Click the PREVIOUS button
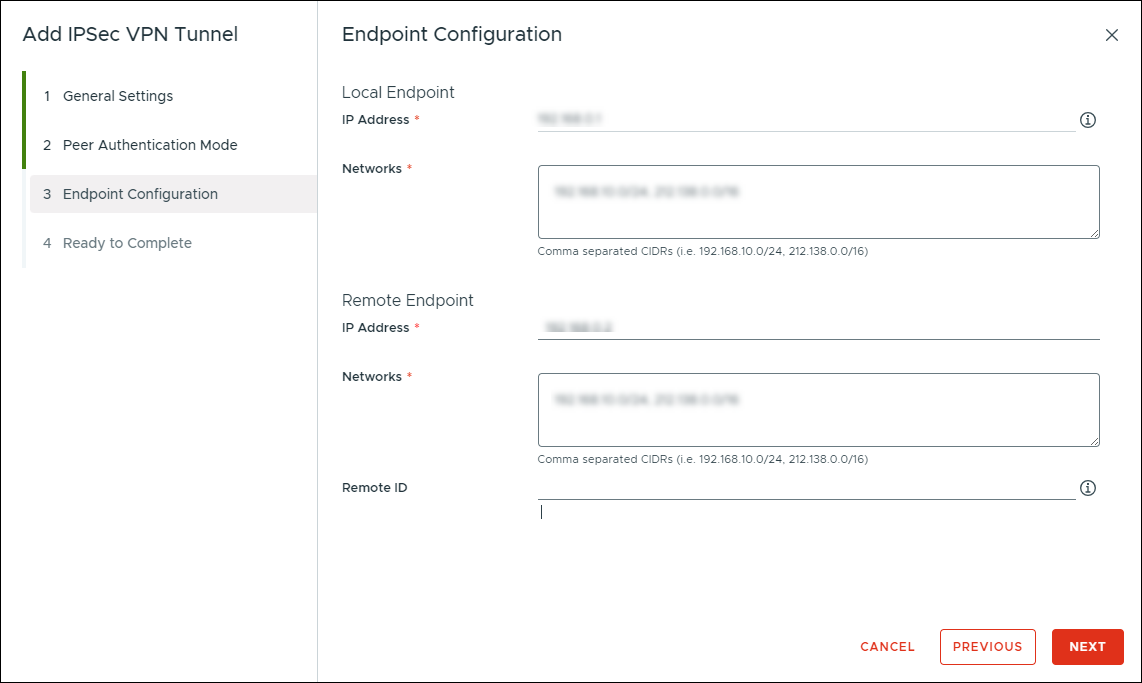The width and height of the screenshot is (1142, 683). tap(987, 647)
